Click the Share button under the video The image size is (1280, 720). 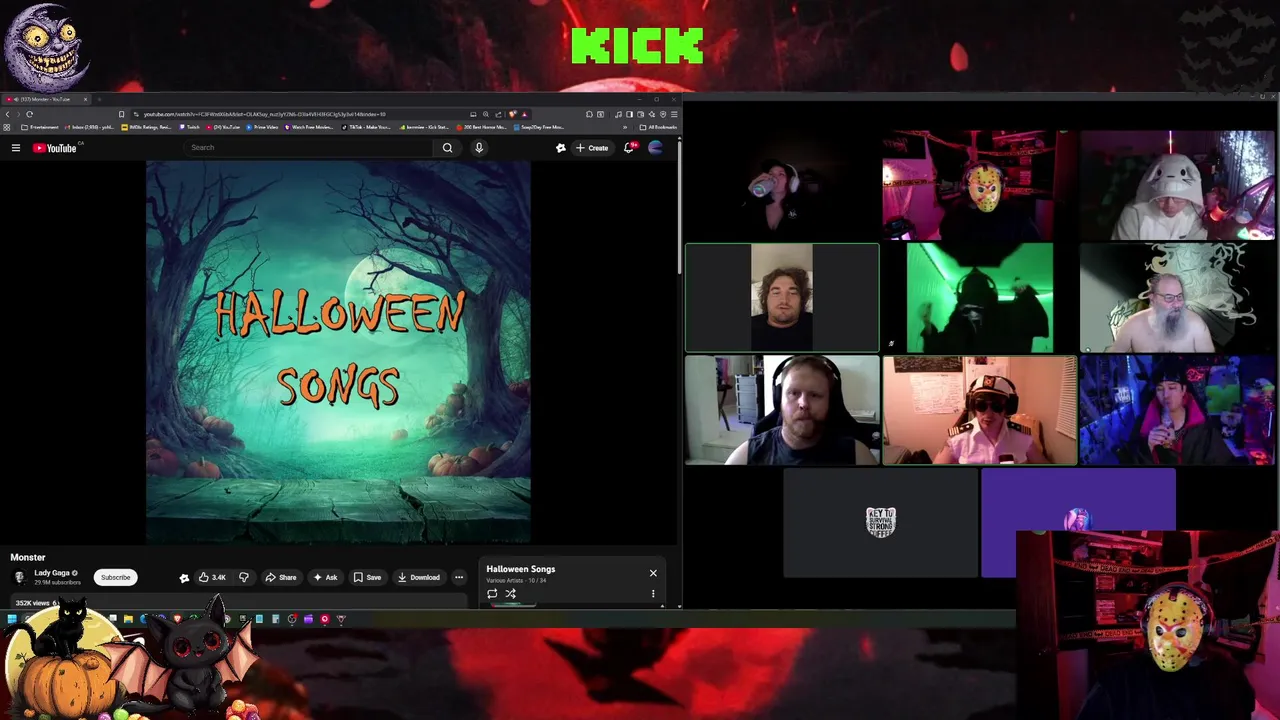pyautogui.click(x=280, y=577)
